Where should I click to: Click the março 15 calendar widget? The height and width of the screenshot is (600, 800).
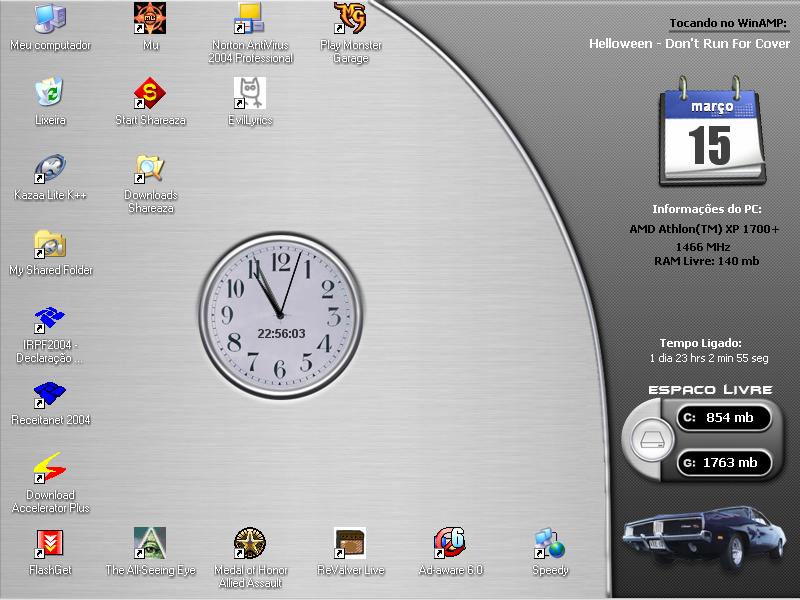pyautogui.click(x=712, y=132)
